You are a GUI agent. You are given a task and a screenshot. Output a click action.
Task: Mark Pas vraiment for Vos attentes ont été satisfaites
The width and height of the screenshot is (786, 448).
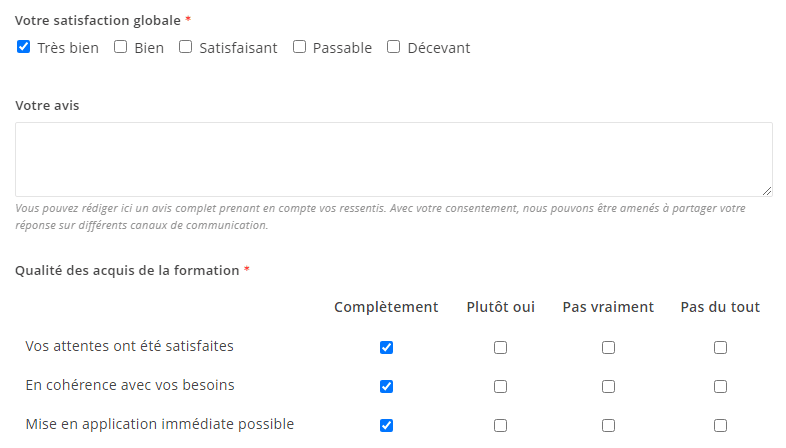(609, 347)
